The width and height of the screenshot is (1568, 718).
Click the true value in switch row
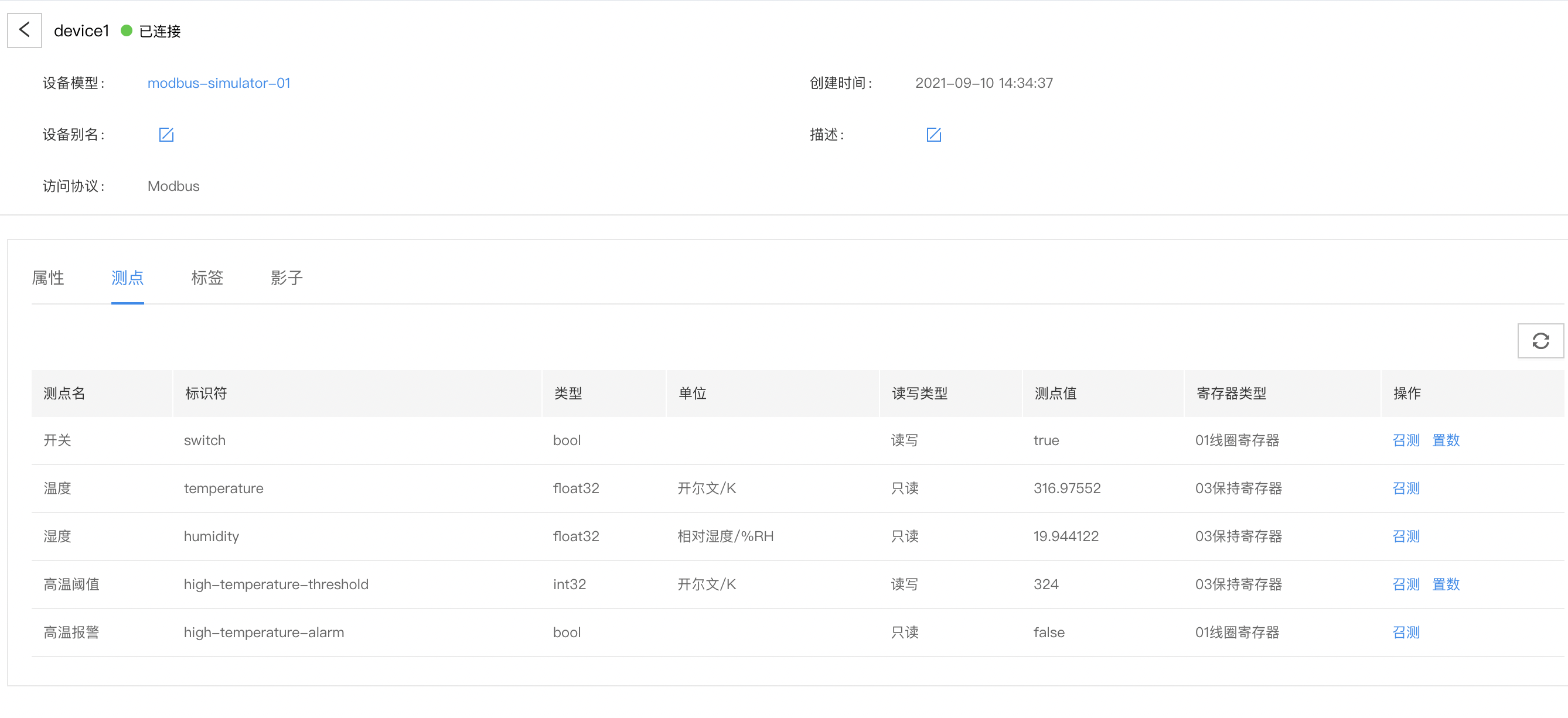1046,440
